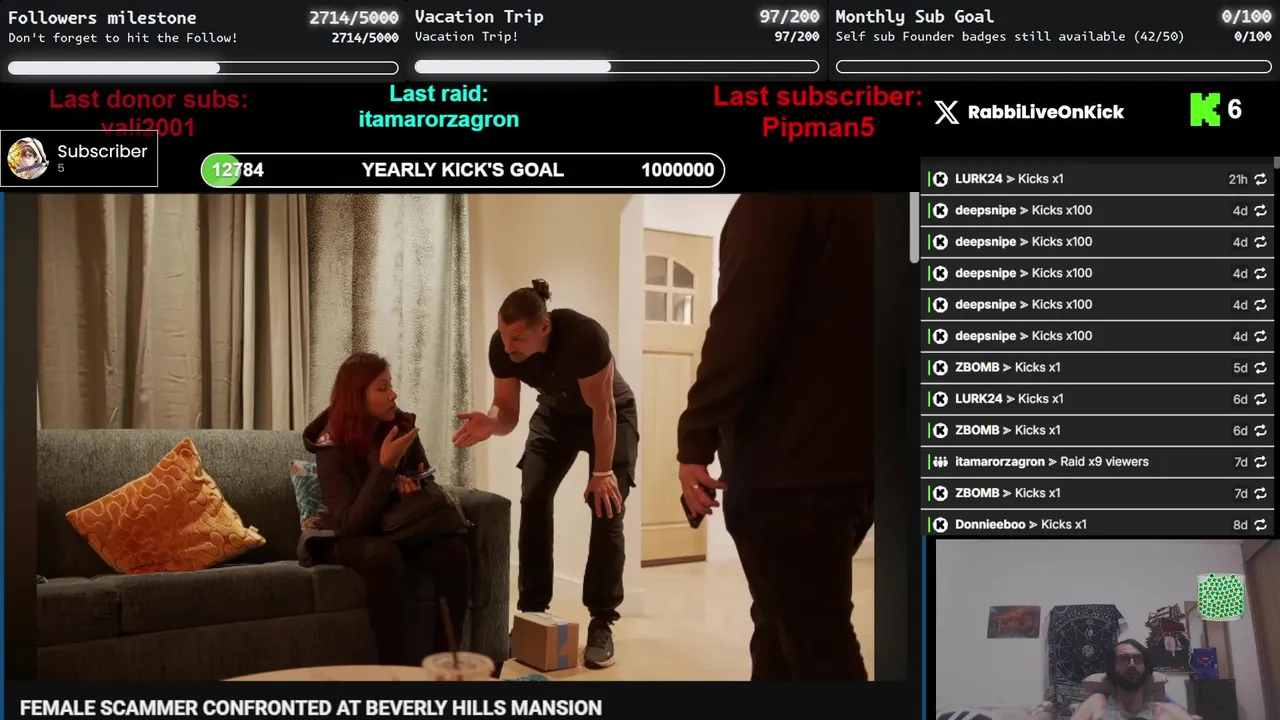Click the last subscriber name 'Pipman5'
Viewport: 1280px width, 720px height.
pos(818,127)
